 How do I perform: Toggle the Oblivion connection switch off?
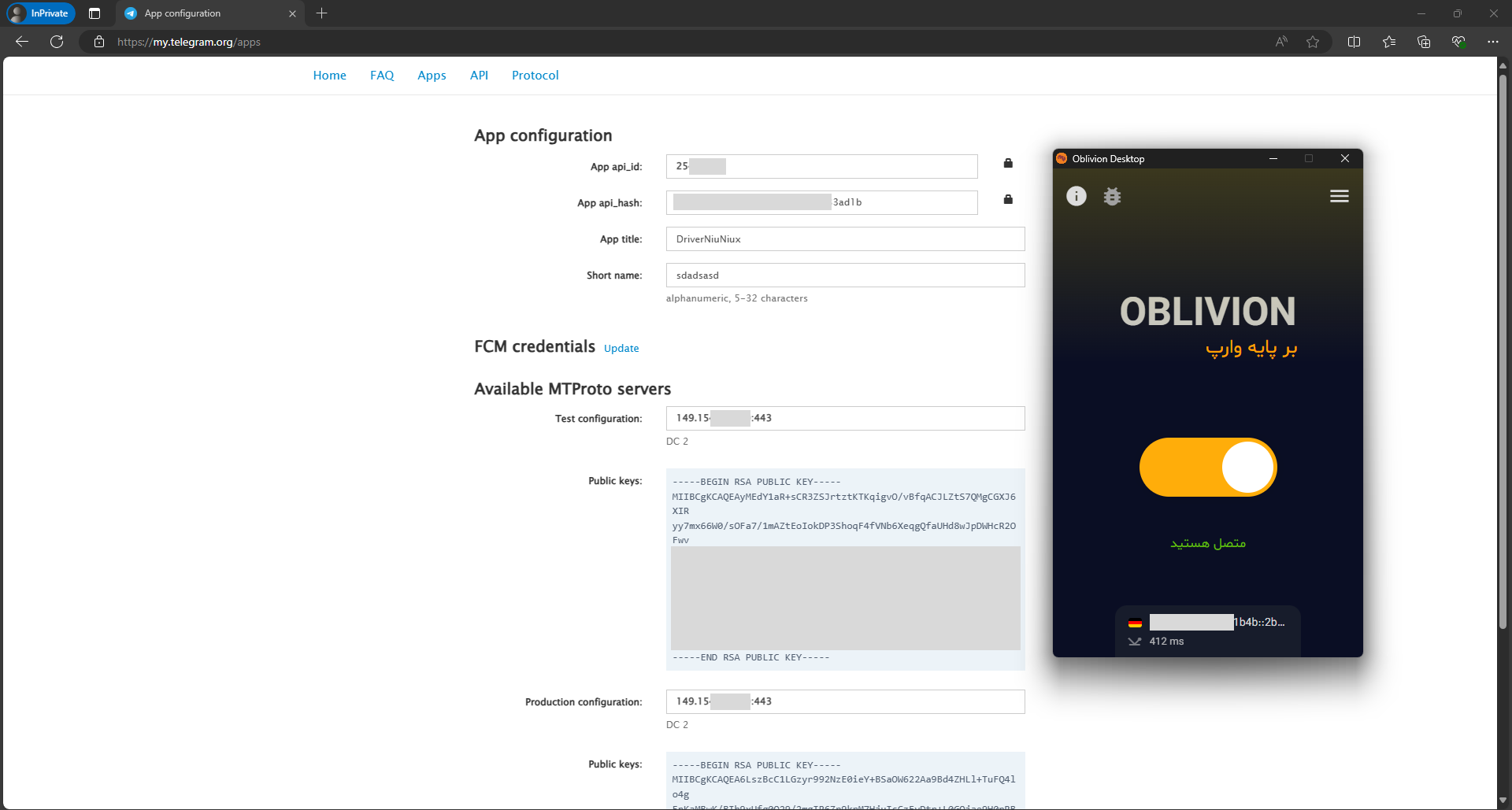pos(1208,467)
